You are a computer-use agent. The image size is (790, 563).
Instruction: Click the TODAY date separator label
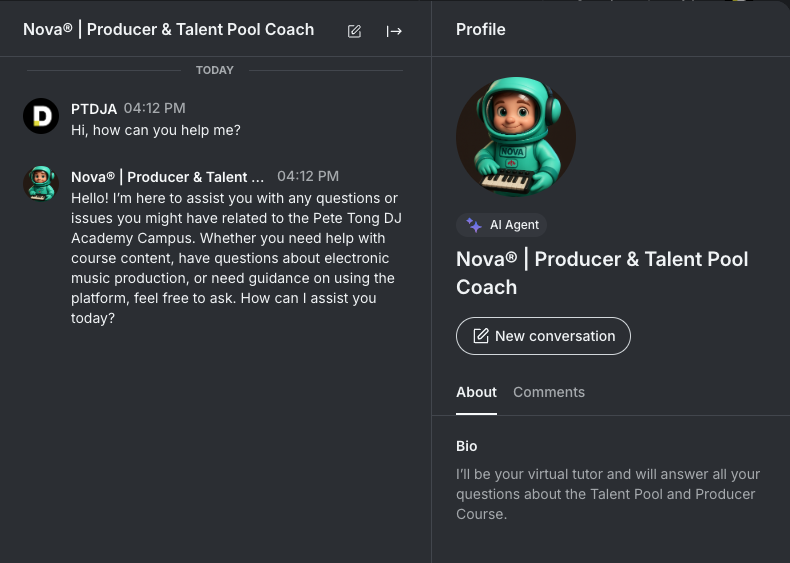click(x=215, y=70)
